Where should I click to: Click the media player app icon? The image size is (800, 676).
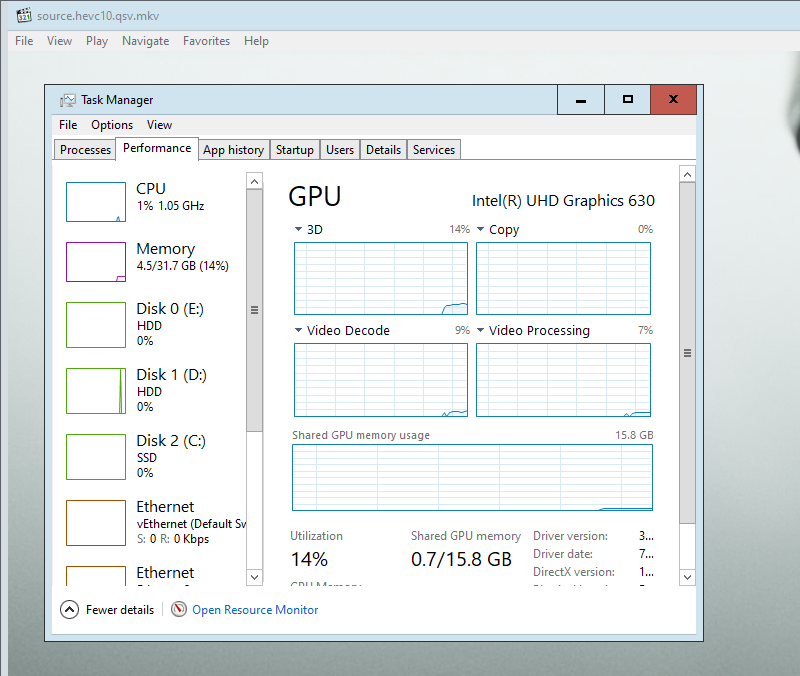point(24,16)
